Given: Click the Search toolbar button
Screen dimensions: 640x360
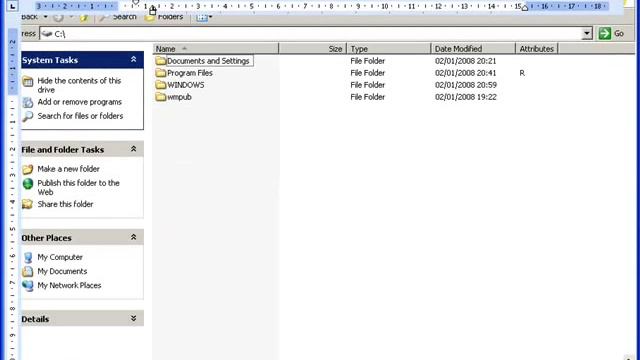Looking at the screenshot, I should (118, 17).
